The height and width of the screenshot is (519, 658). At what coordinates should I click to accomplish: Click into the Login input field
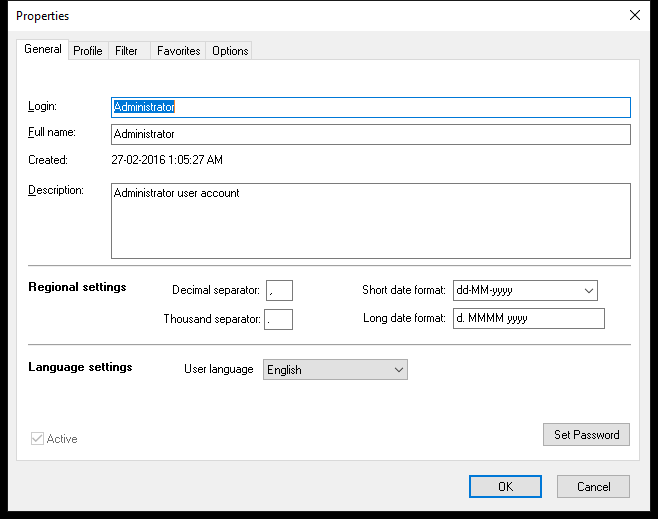tap(371, 107)
